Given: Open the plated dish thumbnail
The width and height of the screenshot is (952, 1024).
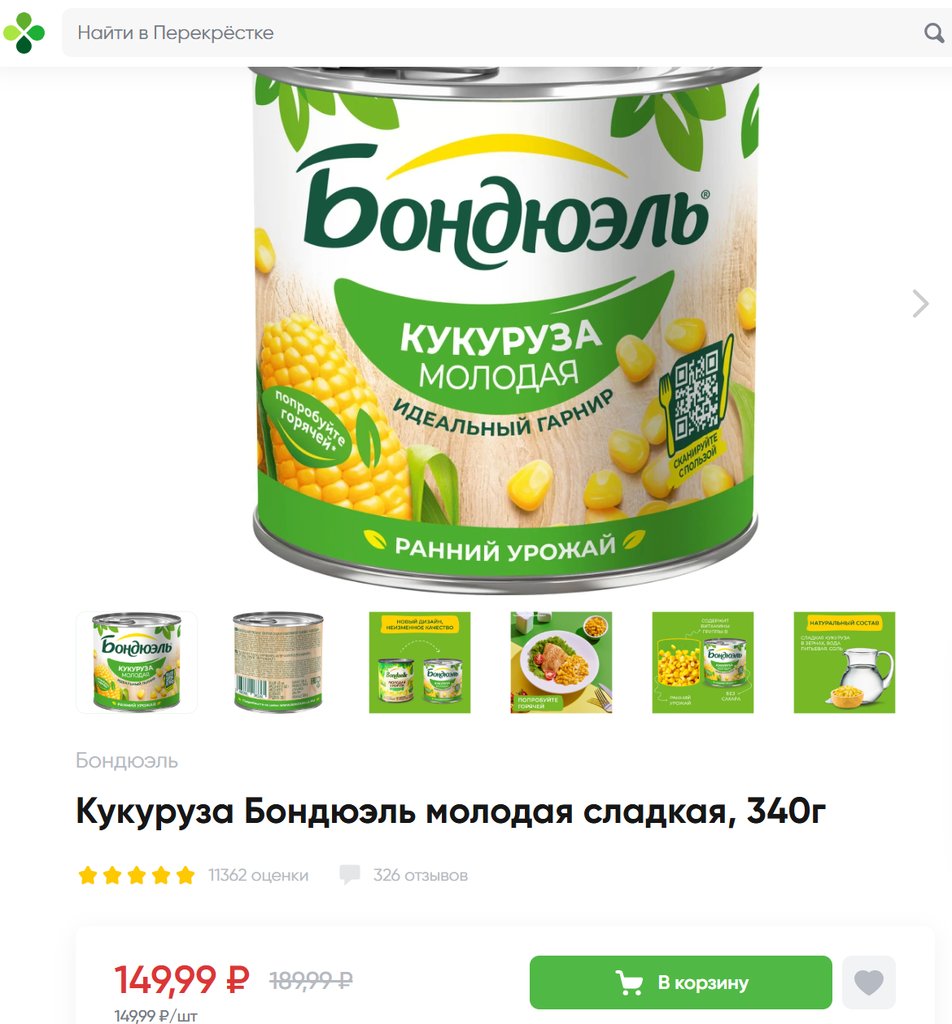Looking at the screenshot, I should [562, 662].
